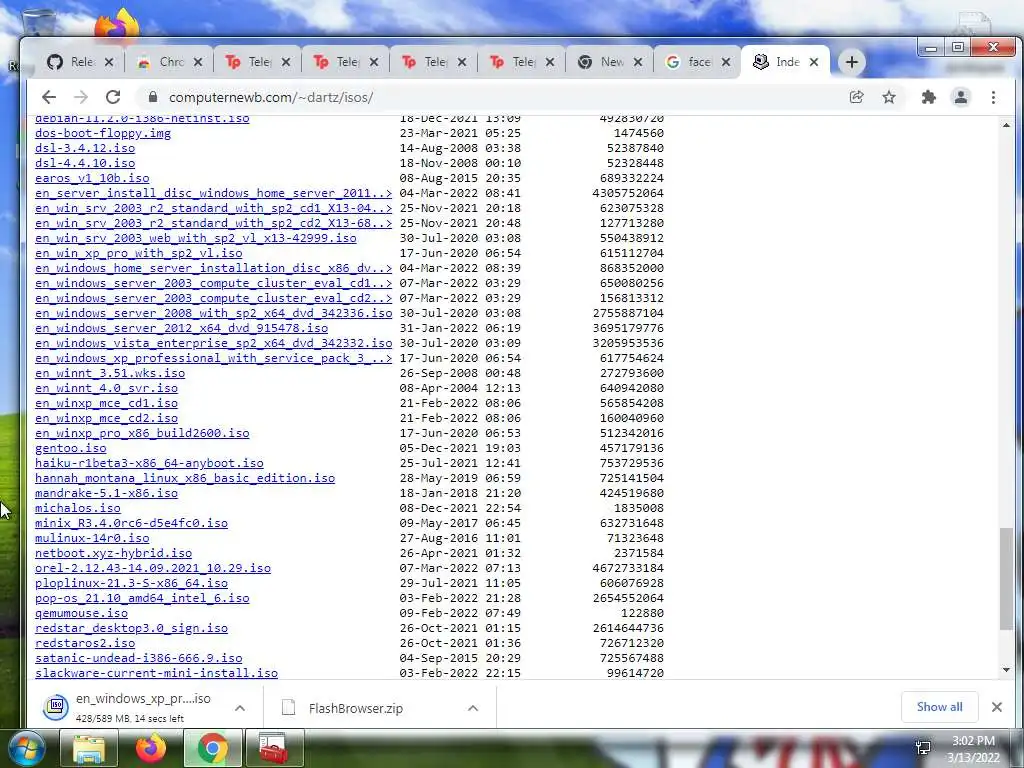This screenshot has width=1024, height=768.
Task: Expand en_windows_xp_pr....iso download options
Action: 240,708
